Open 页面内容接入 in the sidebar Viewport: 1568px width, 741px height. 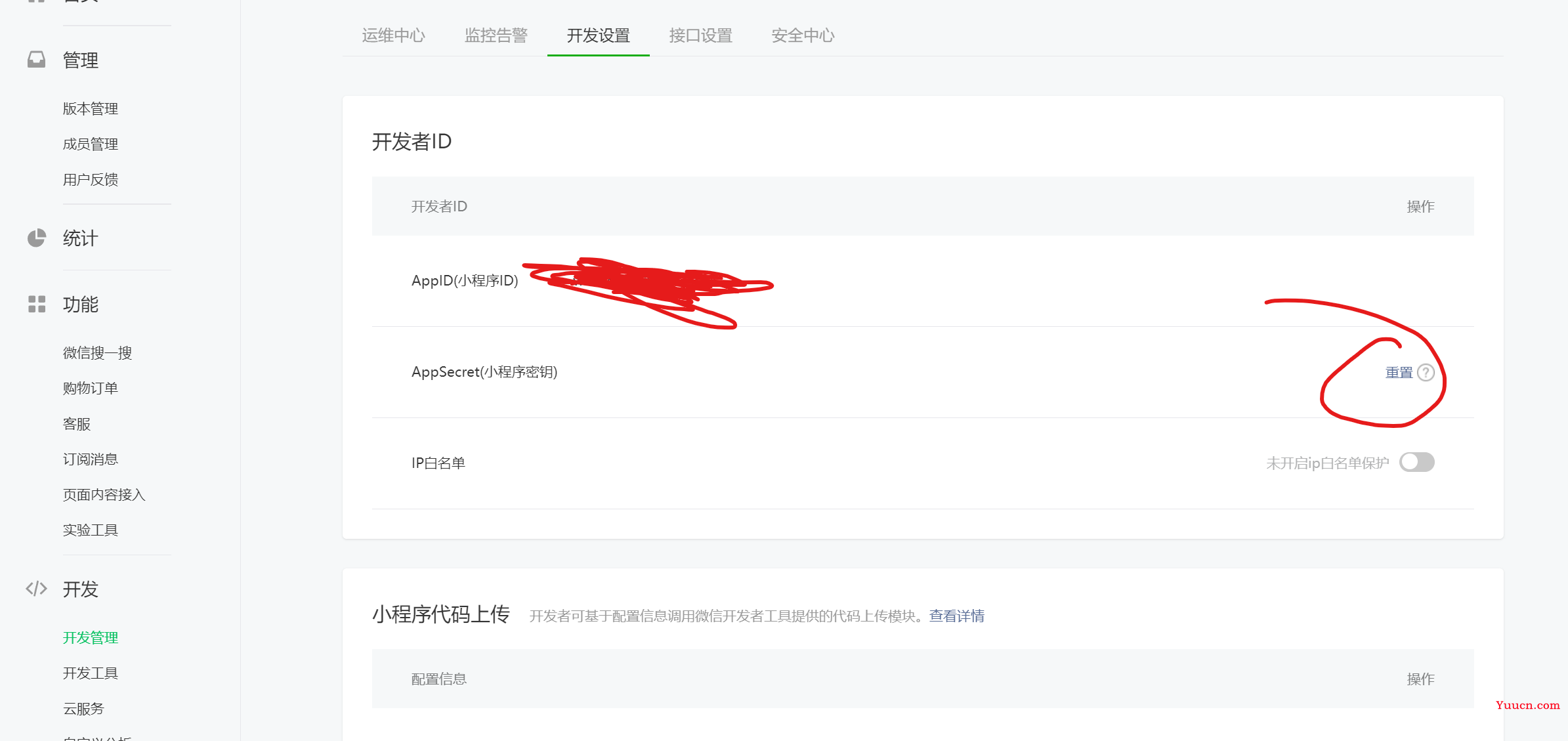[104, 495]
